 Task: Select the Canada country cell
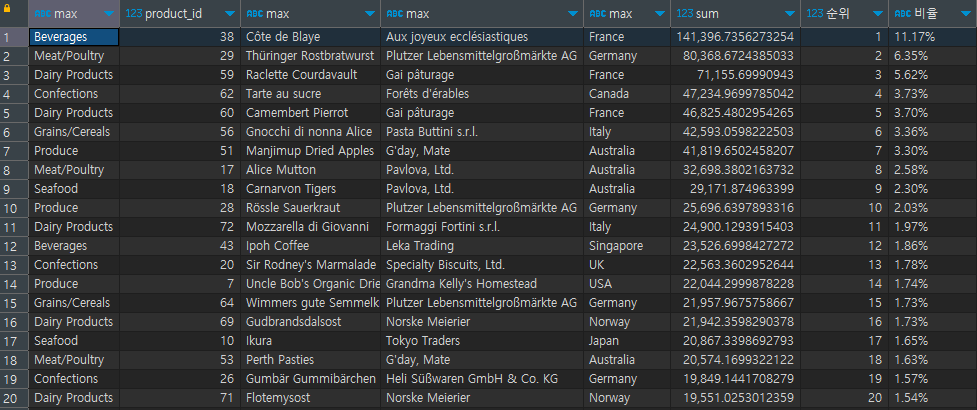(627, 94)
